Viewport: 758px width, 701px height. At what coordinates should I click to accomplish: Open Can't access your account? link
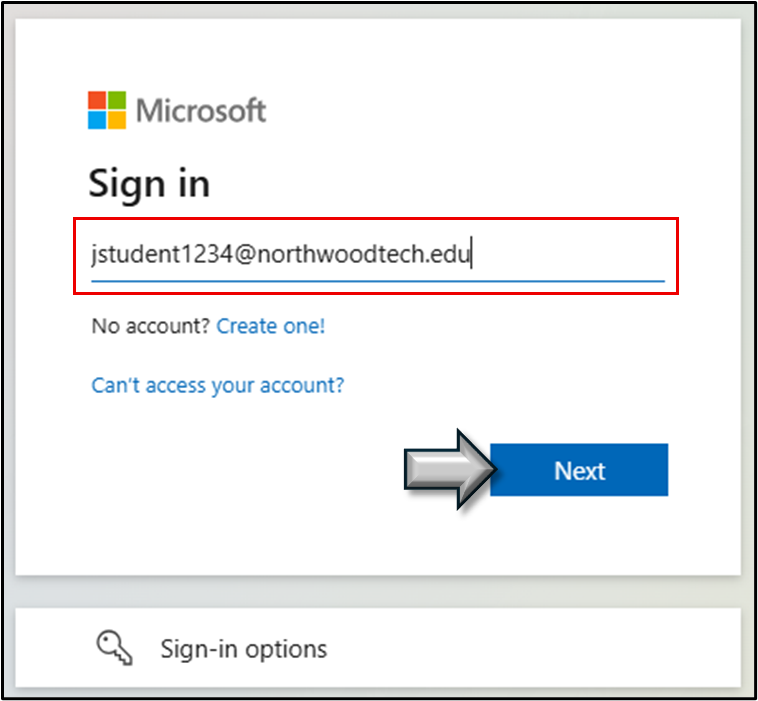coord(218,386)
